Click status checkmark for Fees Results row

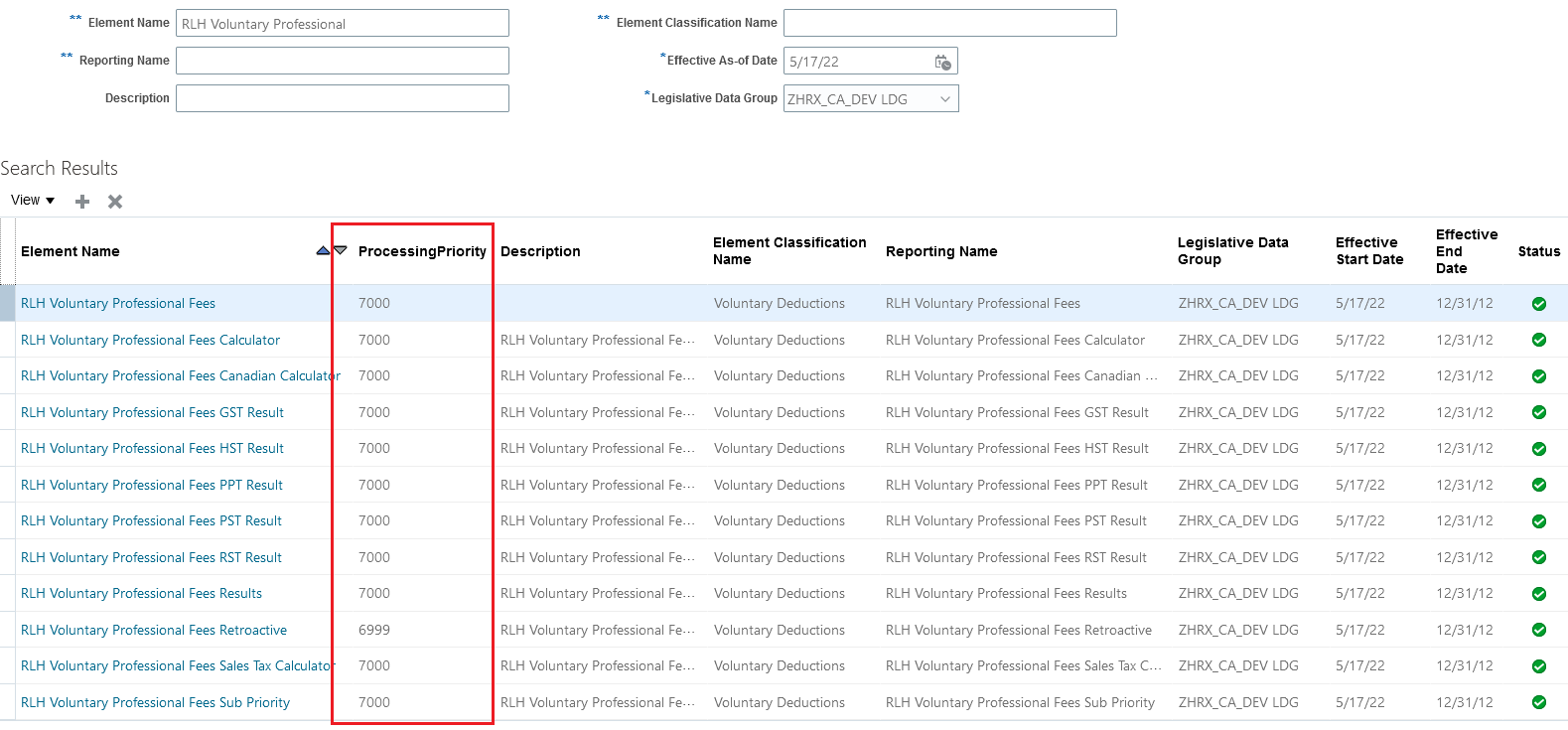tap(1539, 594)
